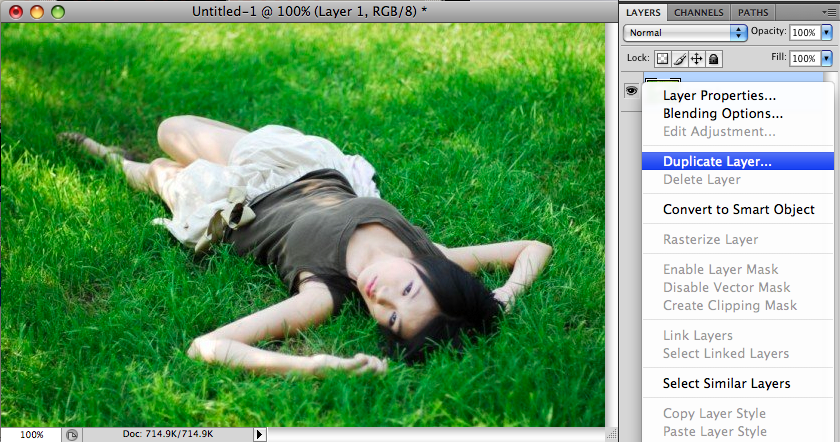Lock transparent pixels icon
Image resolution: width=840 pixels, height=442 pixels.
(x=663, y=58)
